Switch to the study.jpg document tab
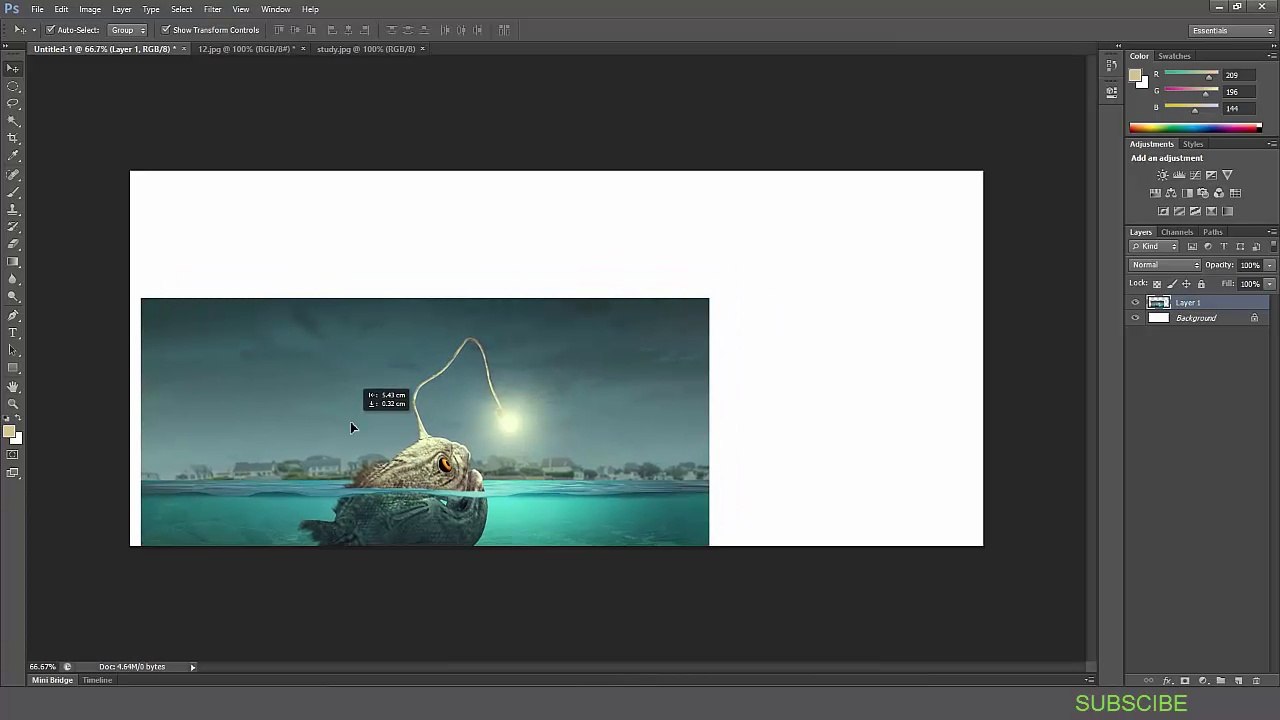This screenshot has height=720, width=1280. [365, 49]
